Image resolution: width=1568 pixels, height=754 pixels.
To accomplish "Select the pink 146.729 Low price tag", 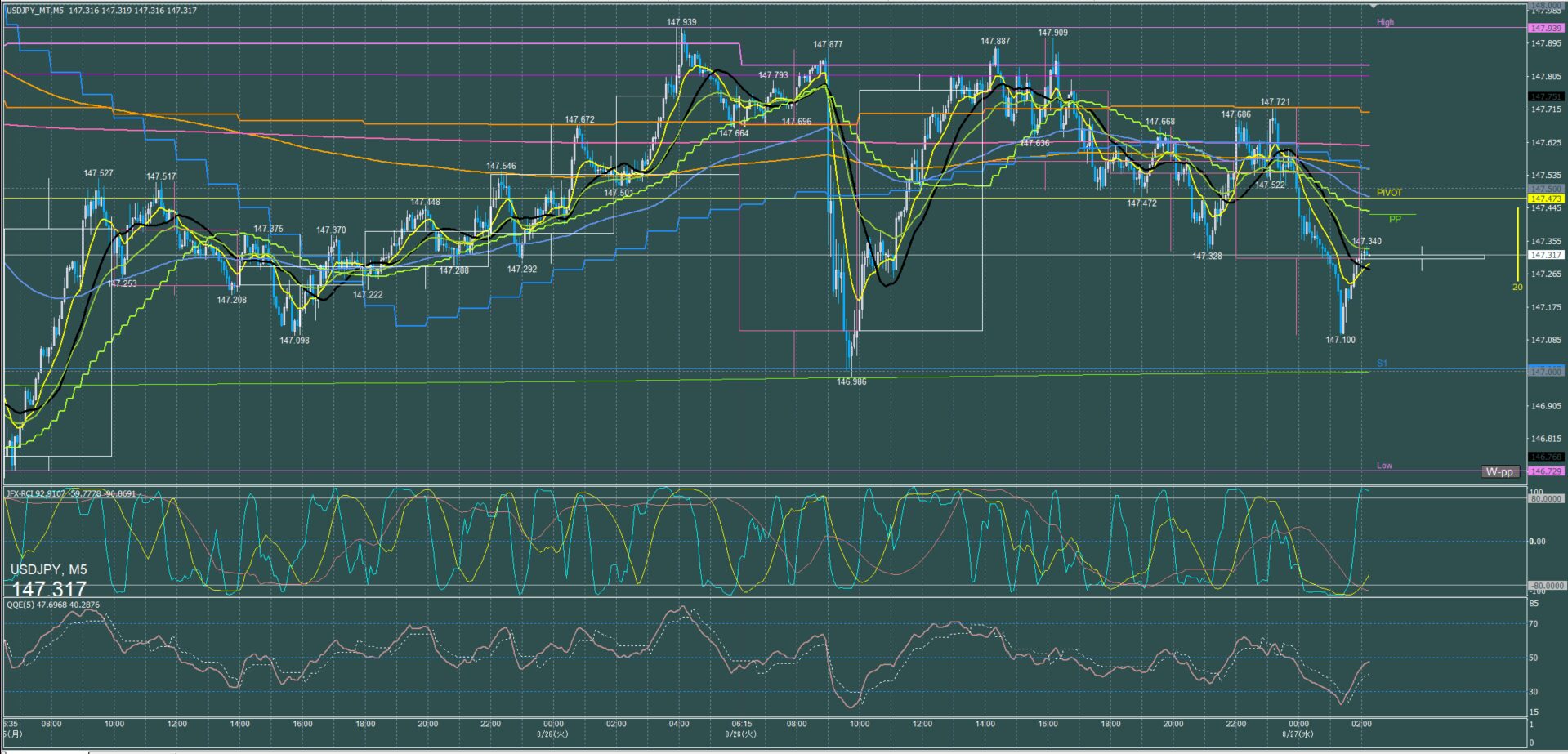I will [x=1545, y=471].
